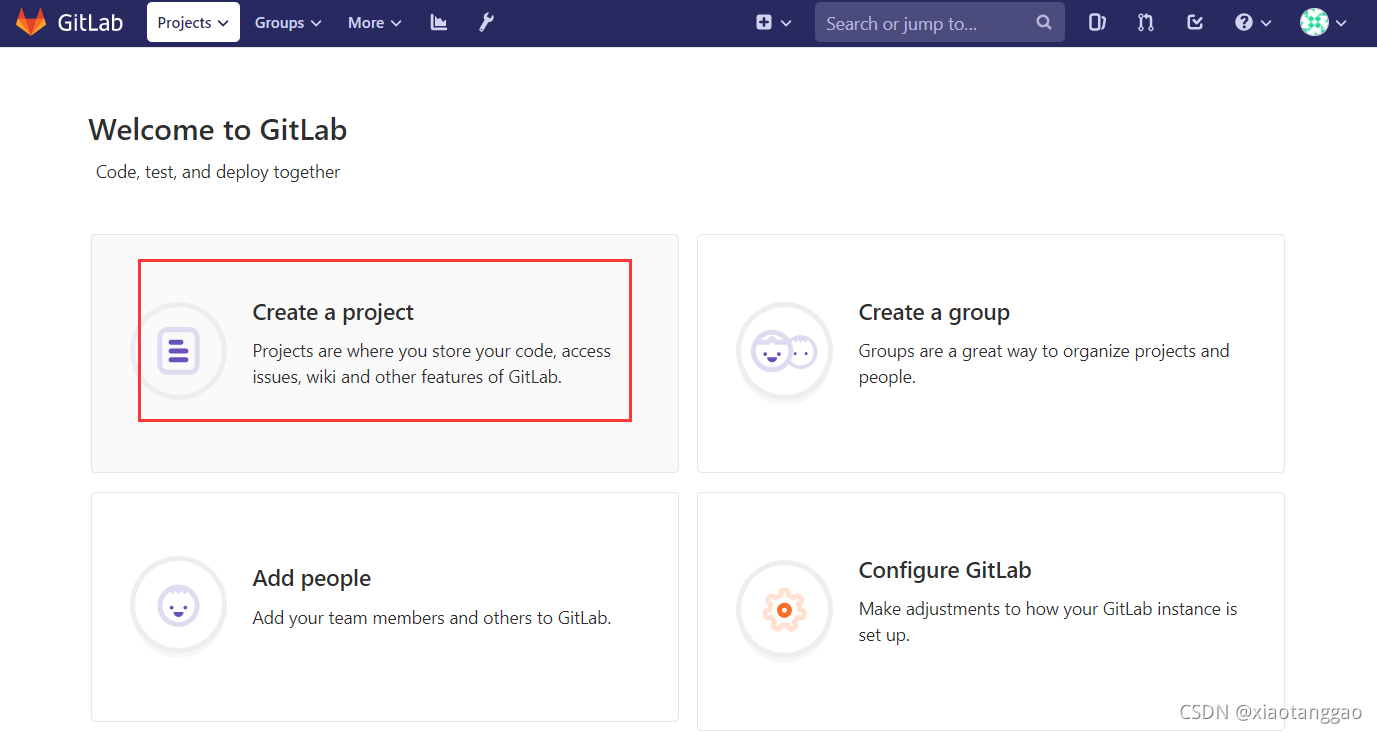Open the To-Do list checkmark icon
The height and width of the screenshot is (733, 1377).
click(1195, 22)
